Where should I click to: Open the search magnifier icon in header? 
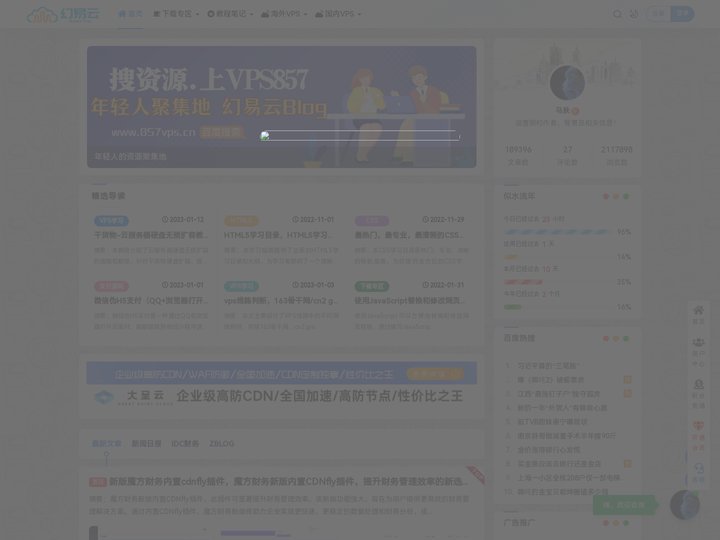(618, 14)
